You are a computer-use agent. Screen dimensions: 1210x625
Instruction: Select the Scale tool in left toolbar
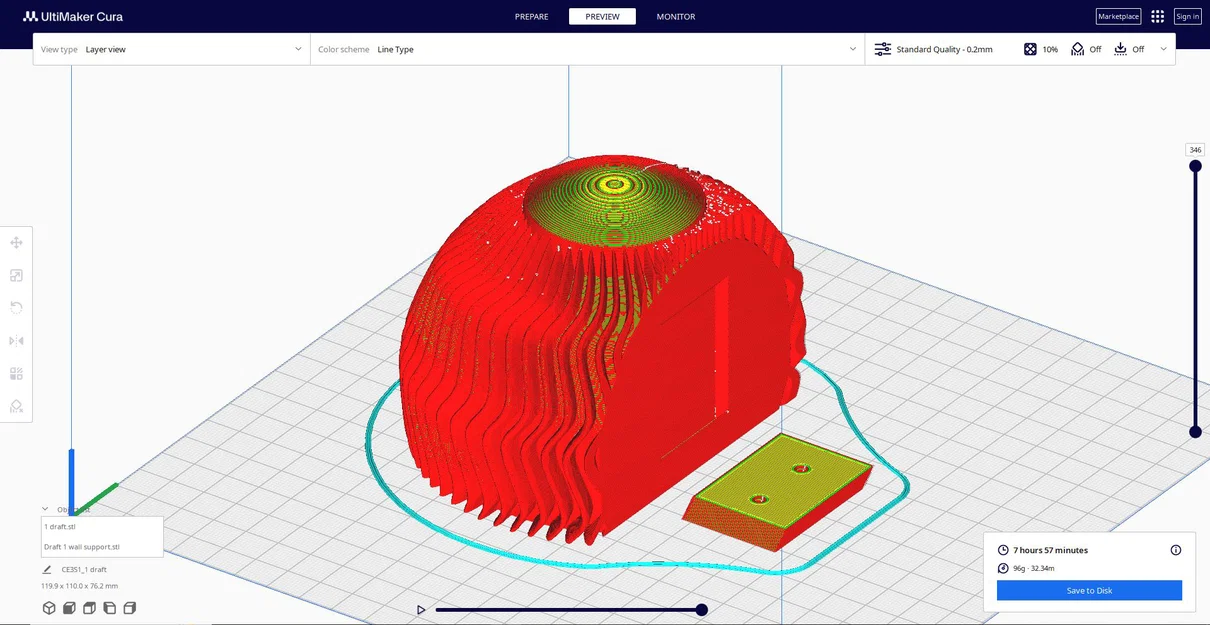16,276
